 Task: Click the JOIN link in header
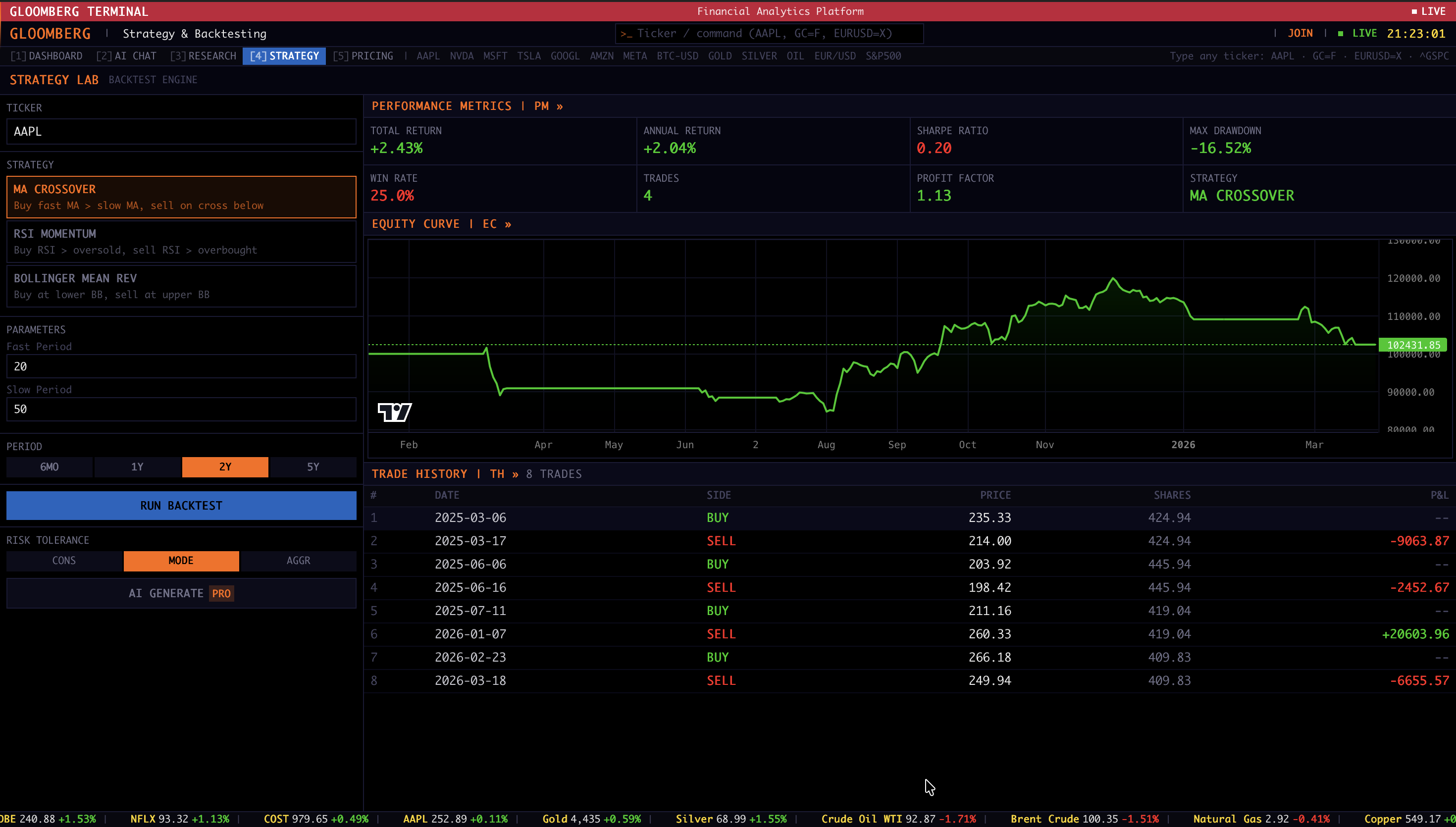(x=1300, y=34)
